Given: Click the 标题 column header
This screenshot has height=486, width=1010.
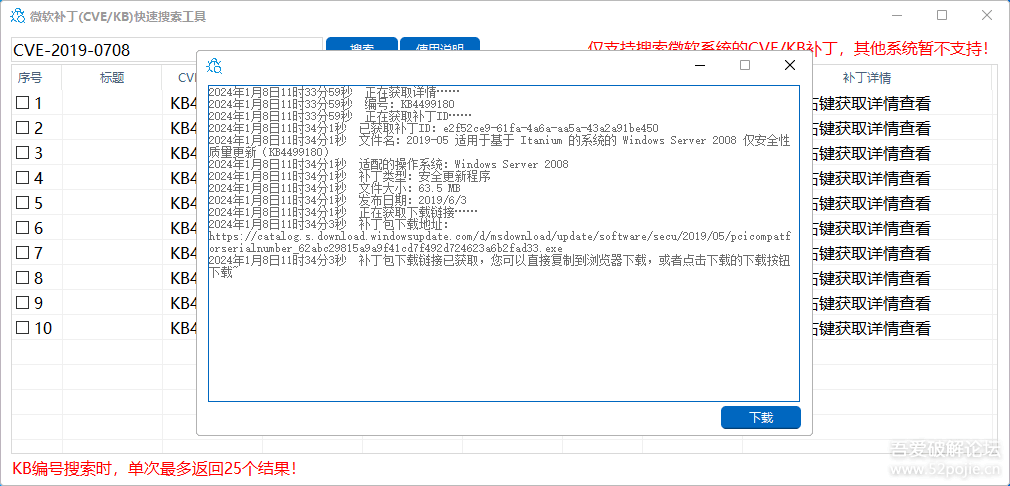Looking at the screenshot, I should click(x=112, y=78).
